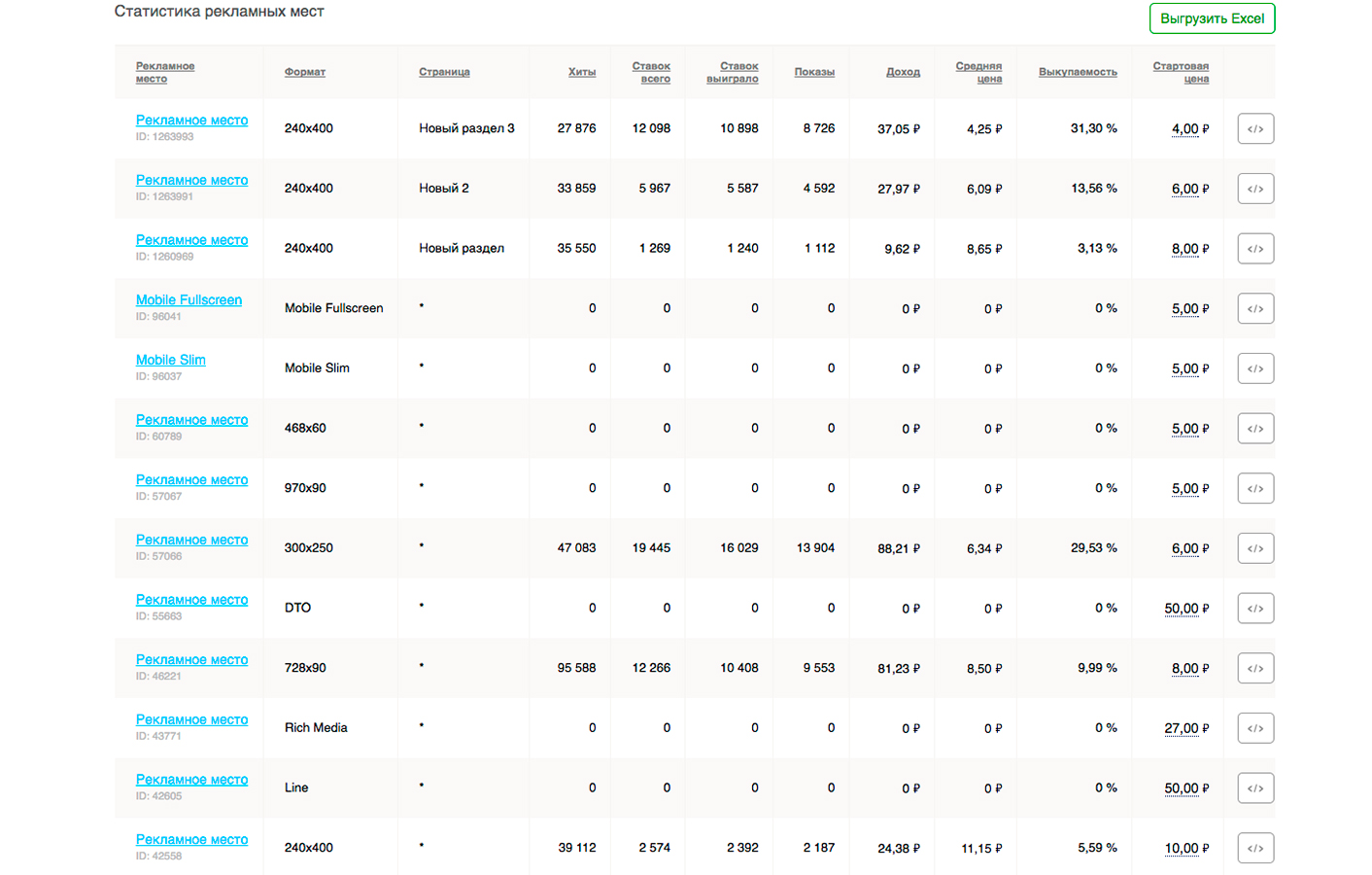Get embed code for DTO format row
This screenshot has width=1372, height=875.
click(1255, 609)
